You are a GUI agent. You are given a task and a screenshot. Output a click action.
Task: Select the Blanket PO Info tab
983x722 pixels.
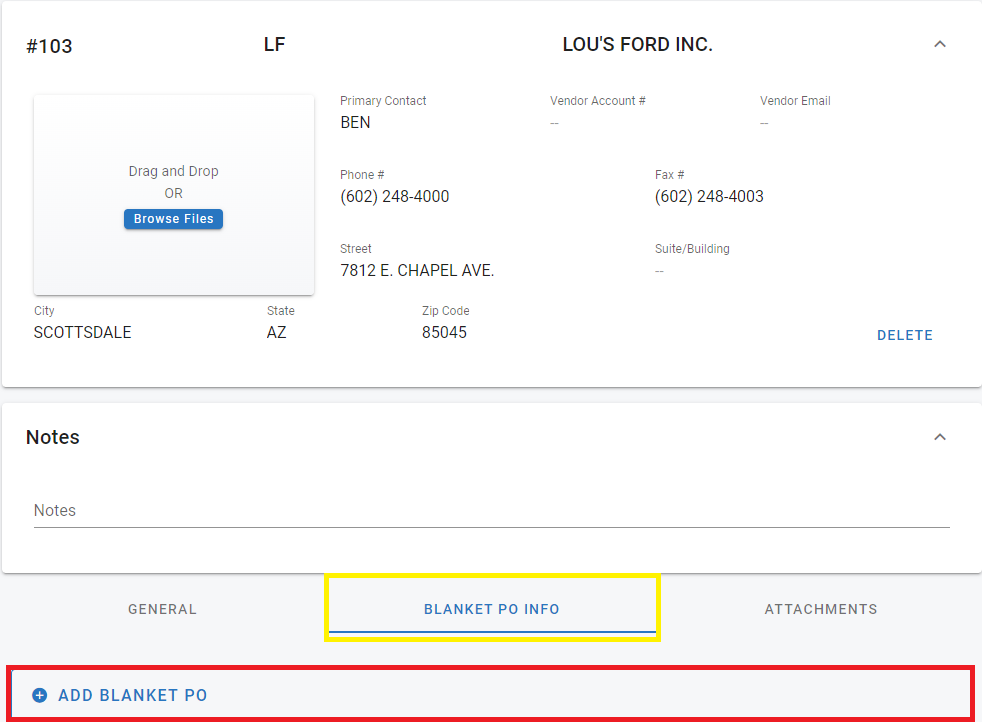492,609
